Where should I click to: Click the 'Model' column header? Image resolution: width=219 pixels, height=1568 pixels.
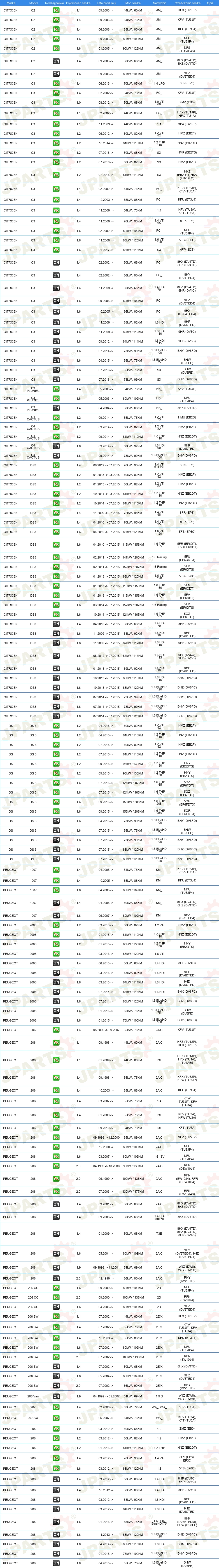click(x=33, y=3)
